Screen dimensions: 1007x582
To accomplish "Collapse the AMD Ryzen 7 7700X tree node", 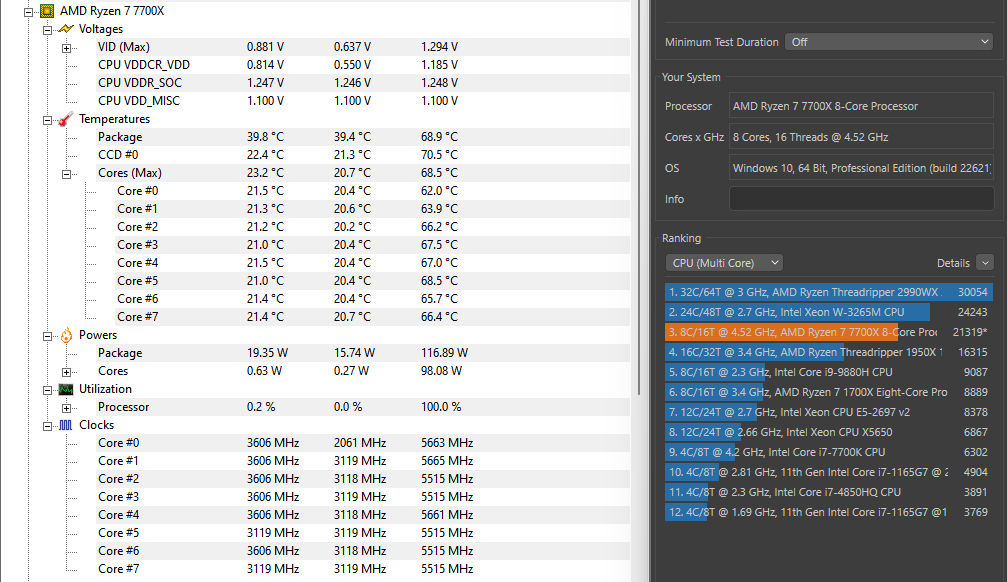I will (x=28, y=12).
